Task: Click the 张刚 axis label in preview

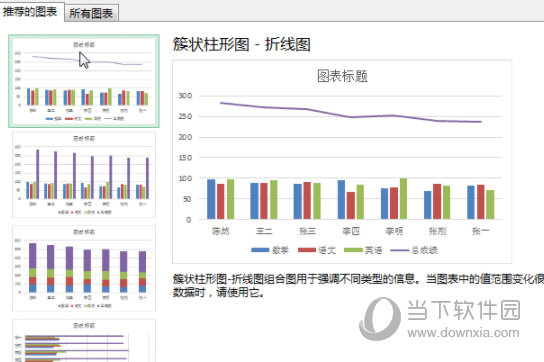Action: click(x=437, y=231)
